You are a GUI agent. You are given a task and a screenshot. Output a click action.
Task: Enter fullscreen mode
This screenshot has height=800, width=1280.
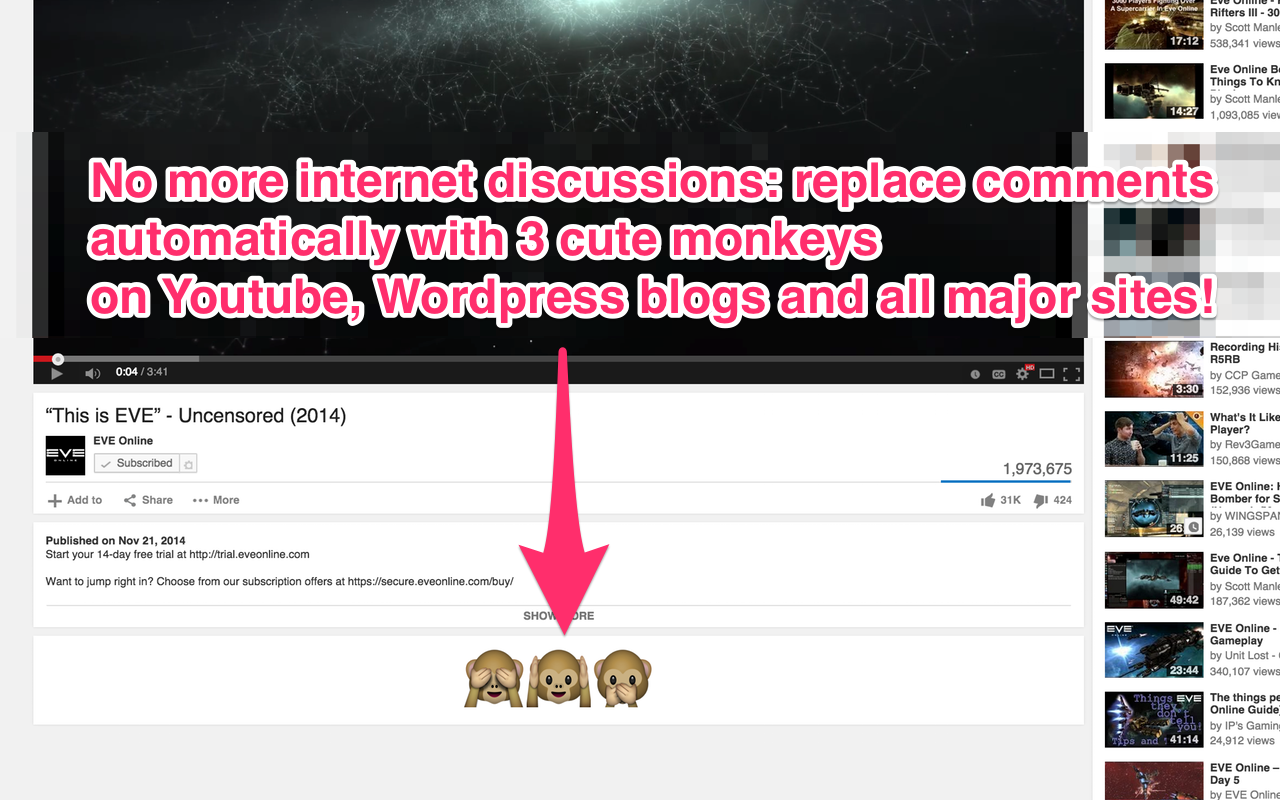[1071, 374]
